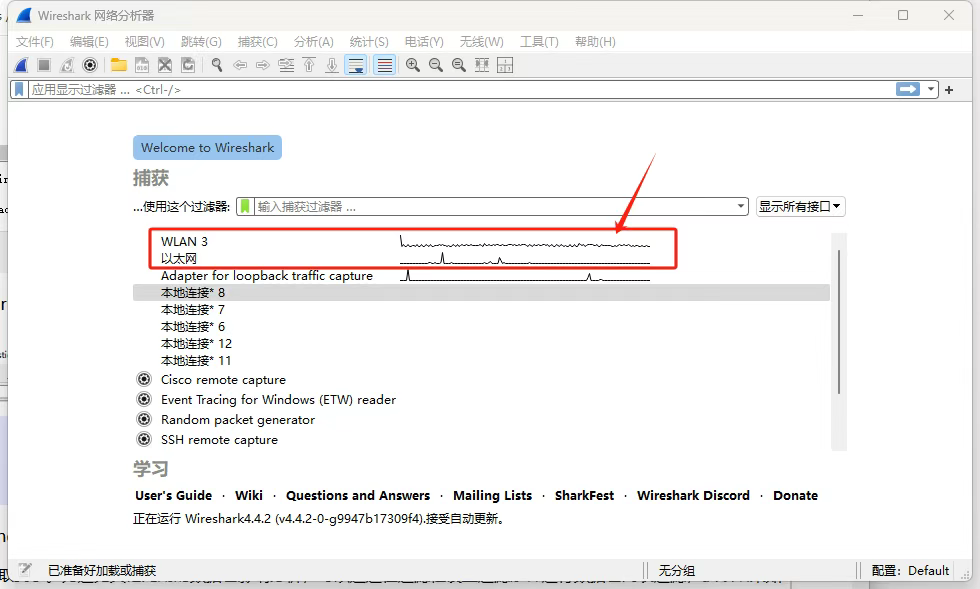The image size is (980, 589).
Task: Click the find packet magnifier icon
Action: point(217,65)
